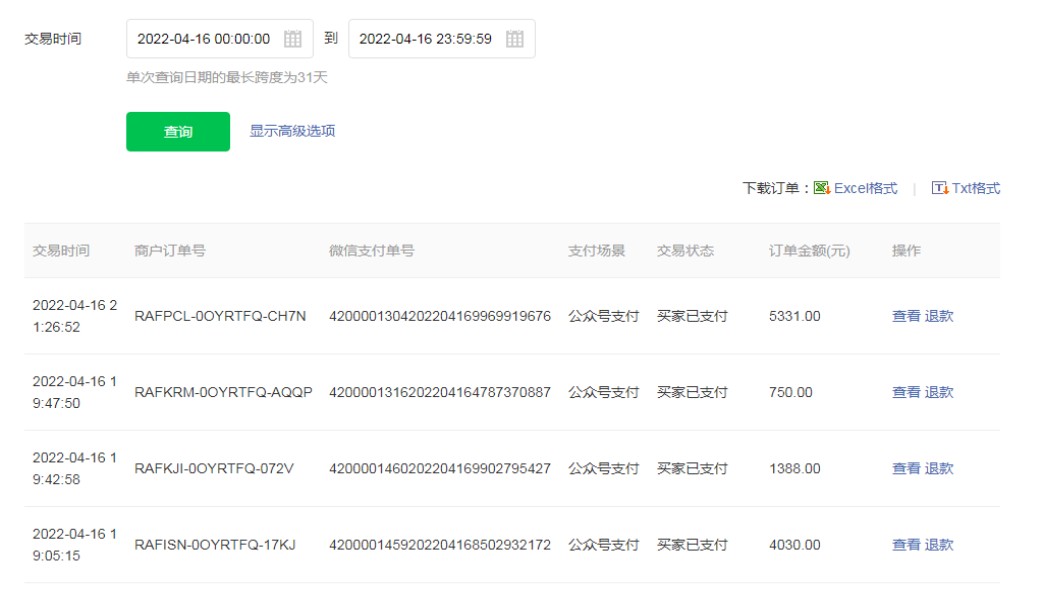Refund order RAFKJI-0OYRTFQ-072V via 退款
Viewport: 1043px width, 605px height.
939,468
